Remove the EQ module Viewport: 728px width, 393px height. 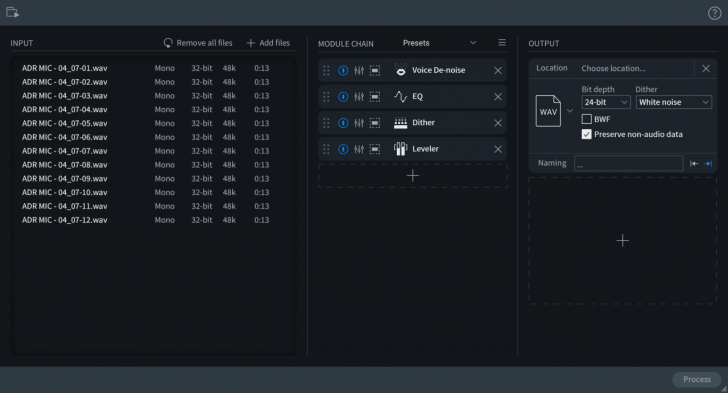(x=498, y=97)
